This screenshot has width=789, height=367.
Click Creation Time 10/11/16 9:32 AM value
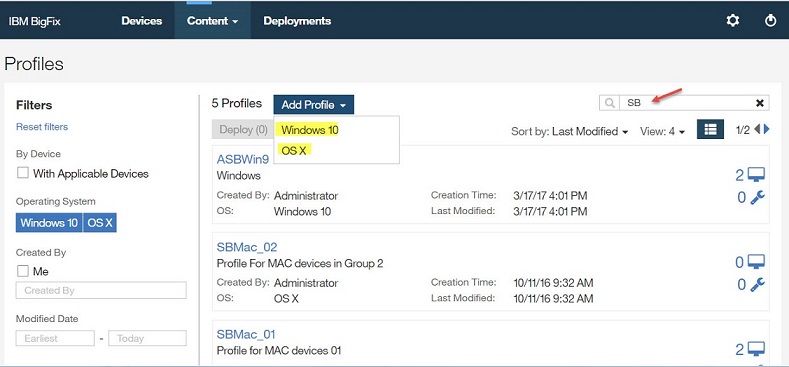pyautogui.click(x=553, y=282)
